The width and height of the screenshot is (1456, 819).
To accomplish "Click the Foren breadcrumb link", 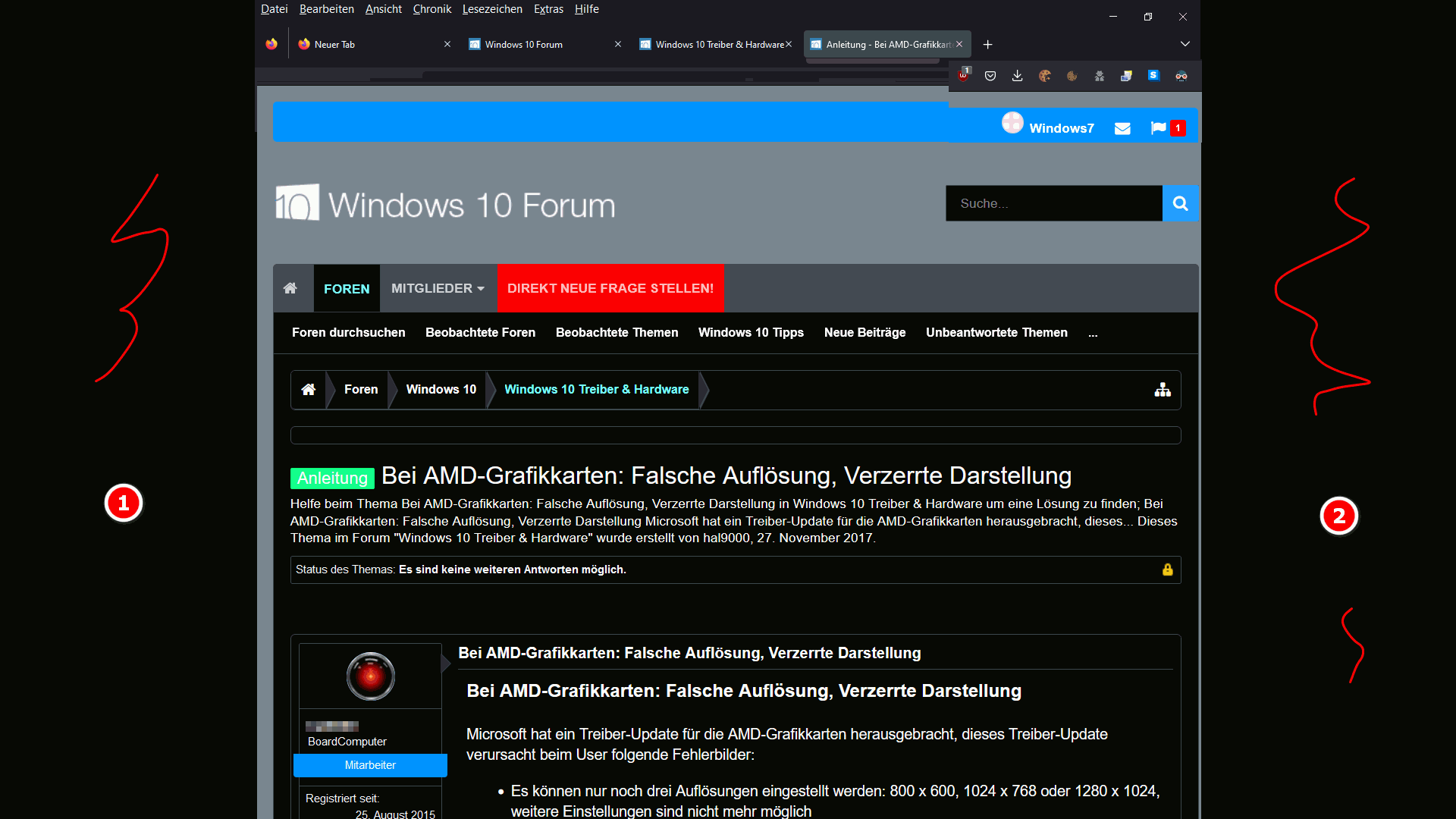I will coord(361,390).
